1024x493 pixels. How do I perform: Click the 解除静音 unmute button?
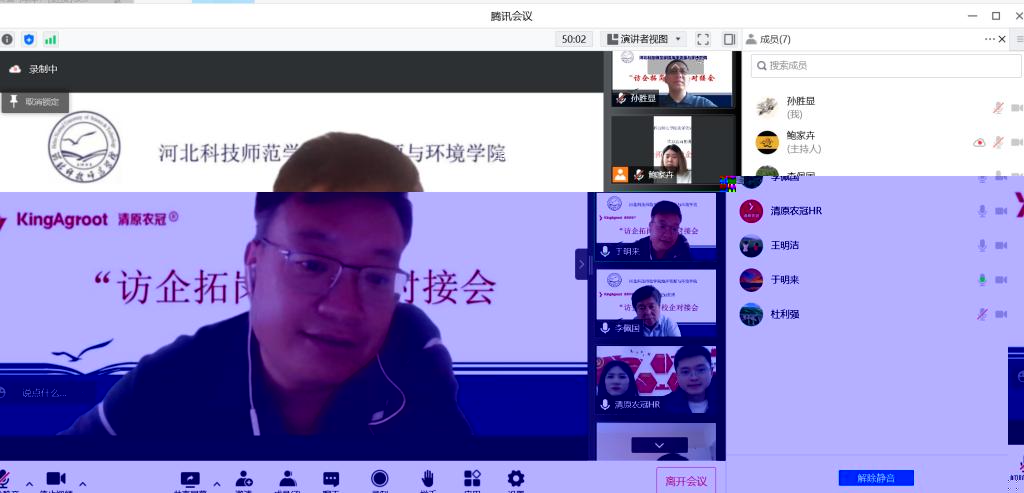(x=876, y=478)
